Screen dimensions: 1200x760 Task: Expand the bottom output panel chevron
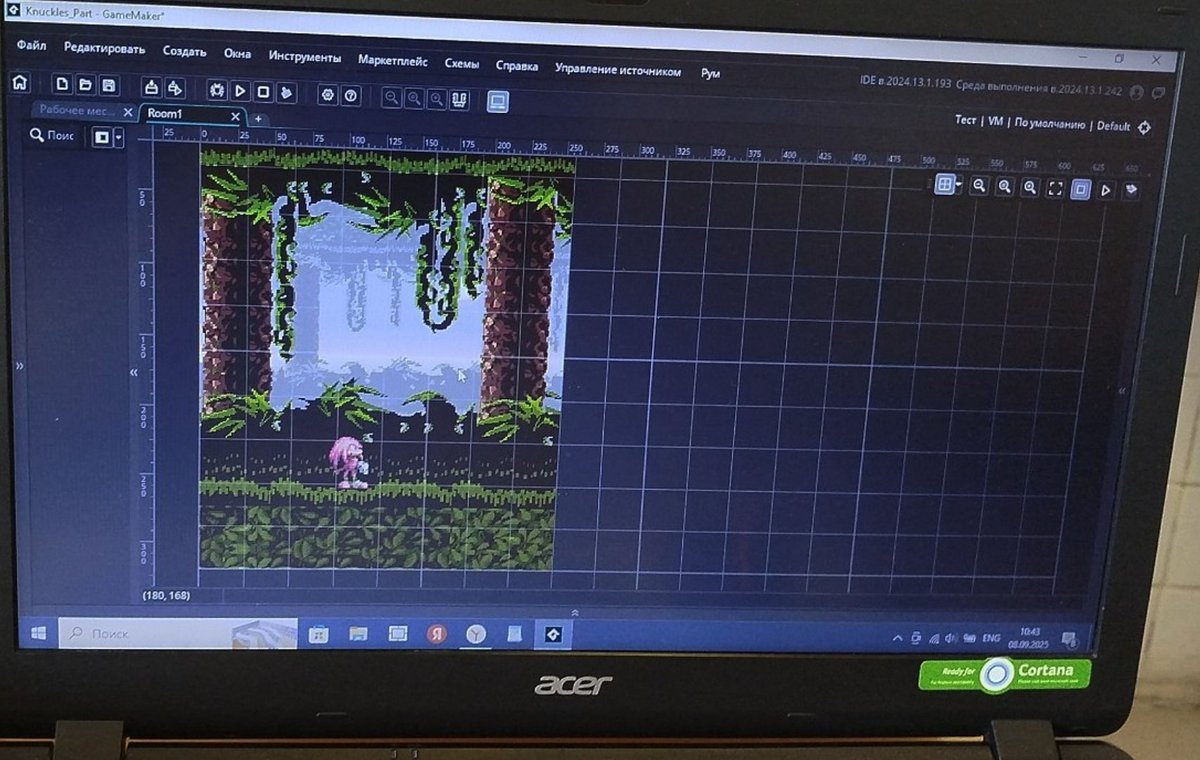click(x=575, y=612)
